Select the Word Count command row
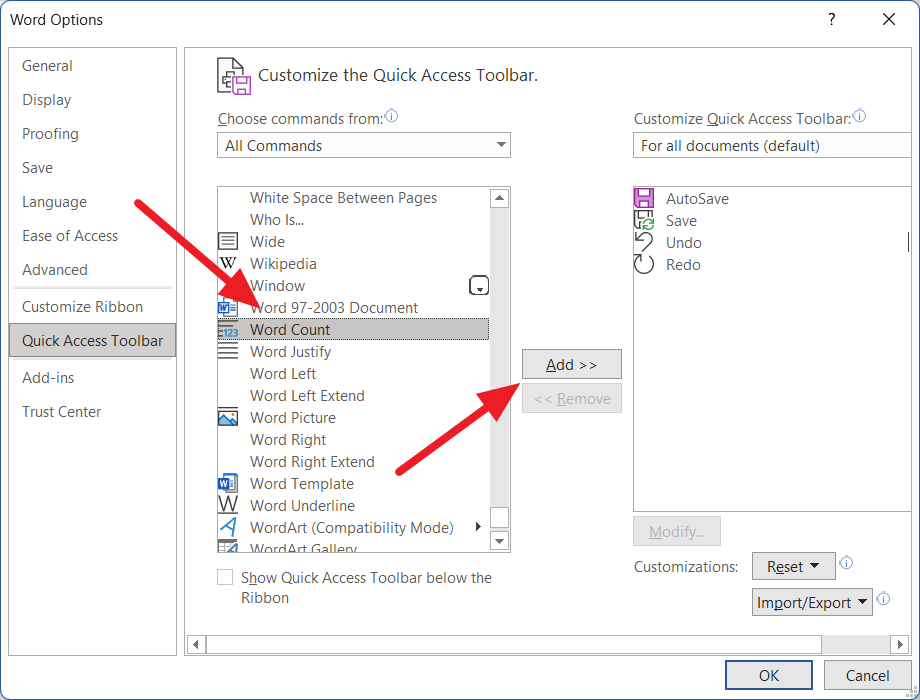The height and width of the screenshot is (700, 920). pos(353,329)
